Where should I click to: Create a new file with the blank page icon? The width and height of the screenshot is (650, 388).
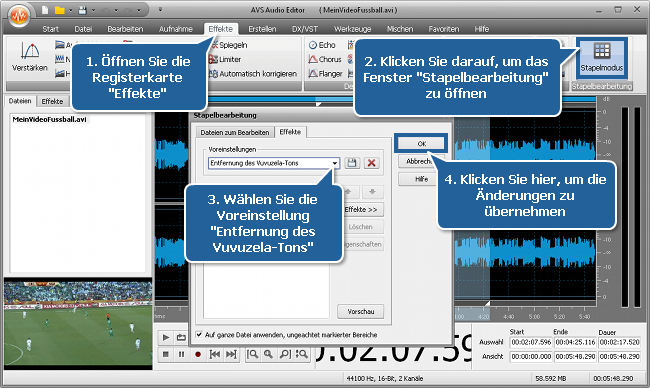click(x=45, y=10)
